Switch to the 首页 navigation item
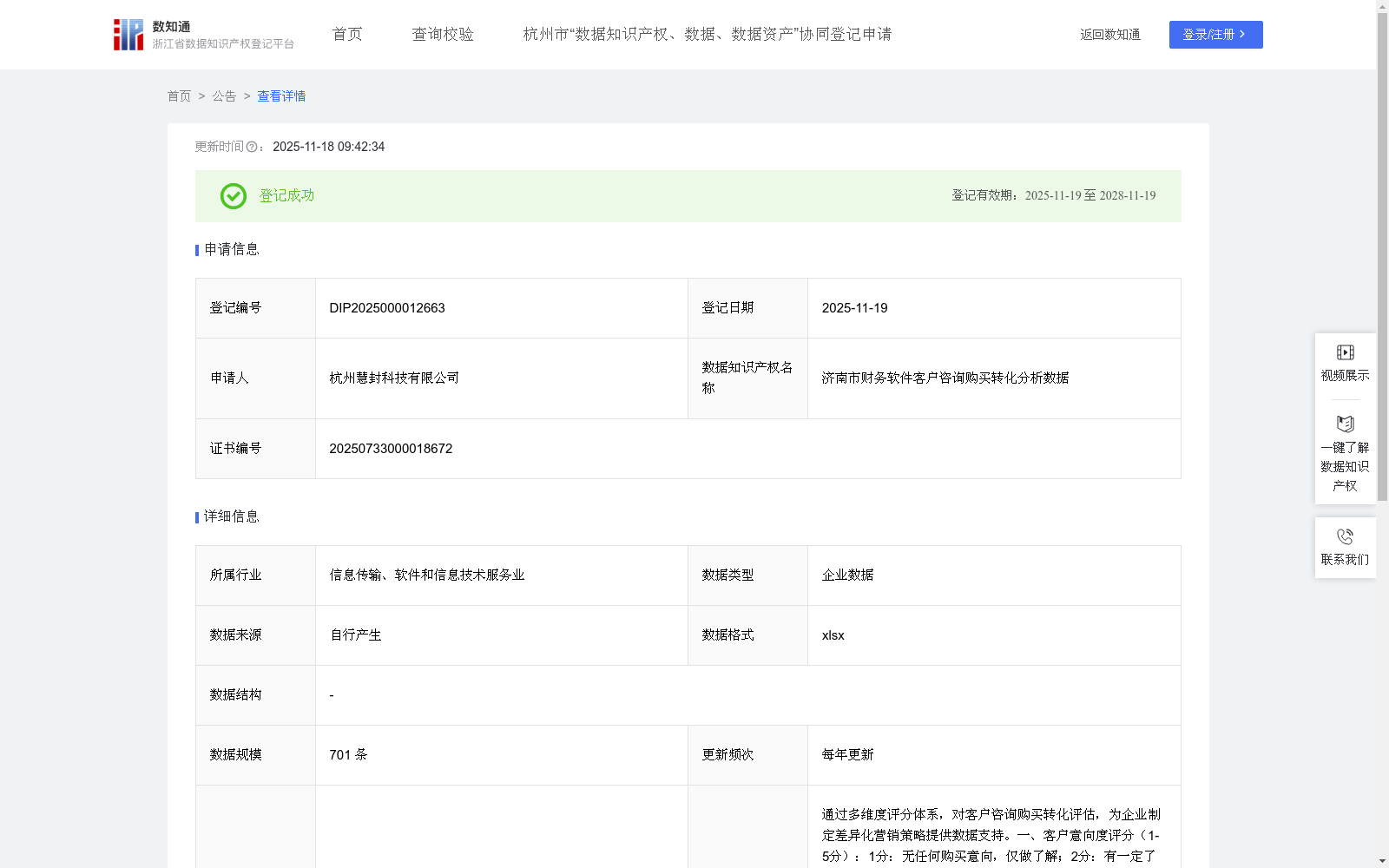 pyautogui.click(x=346, y=34)
